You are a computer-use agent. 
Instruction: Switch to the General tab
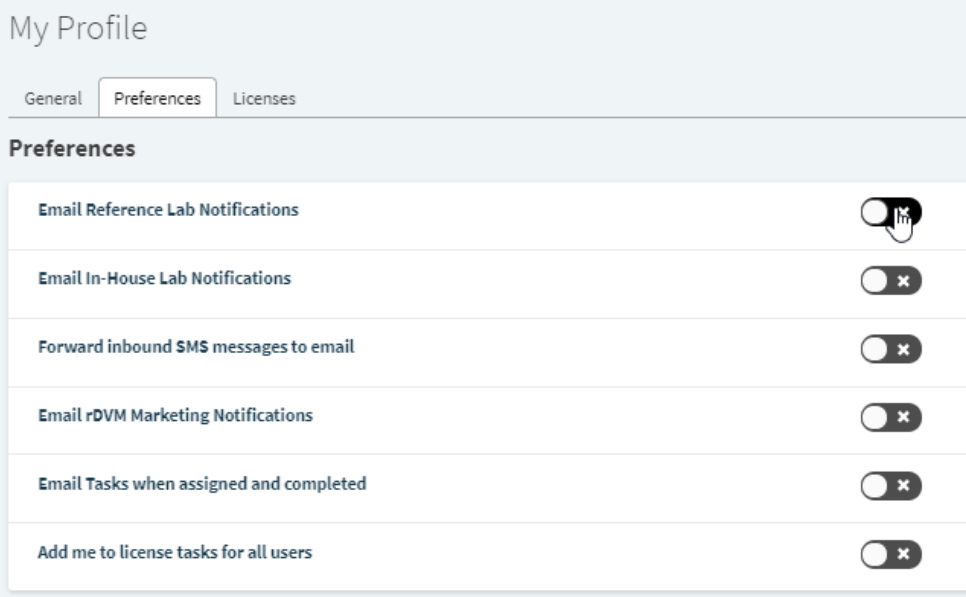pos(53,99)
